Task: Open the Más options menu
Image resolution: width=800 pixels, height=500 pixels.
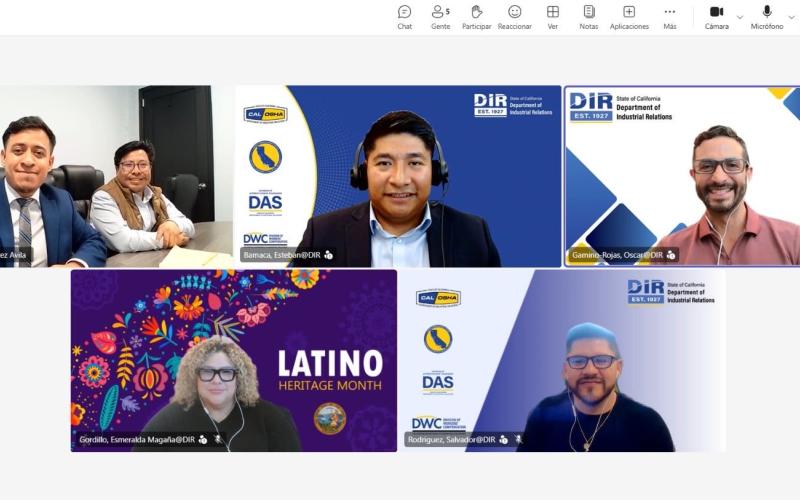Action: point(670,17)
